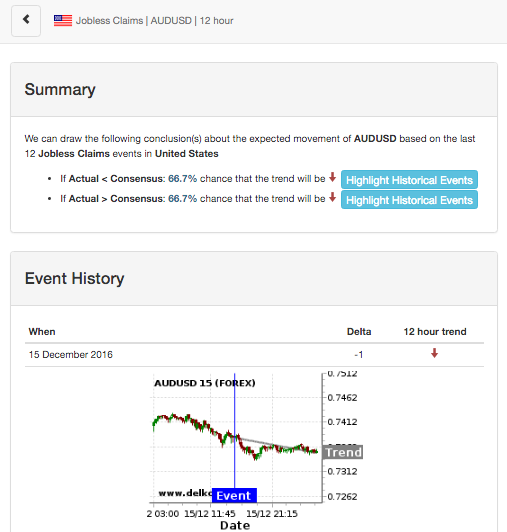Click the 66.7% value for Actual > Consensus
Image resolution: width=507 pixels, height=532 pixels.
click(183, 199)
